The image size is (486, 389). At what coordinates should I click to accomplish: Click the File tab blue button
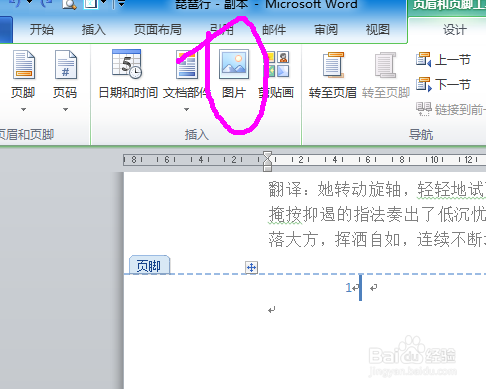6,29
